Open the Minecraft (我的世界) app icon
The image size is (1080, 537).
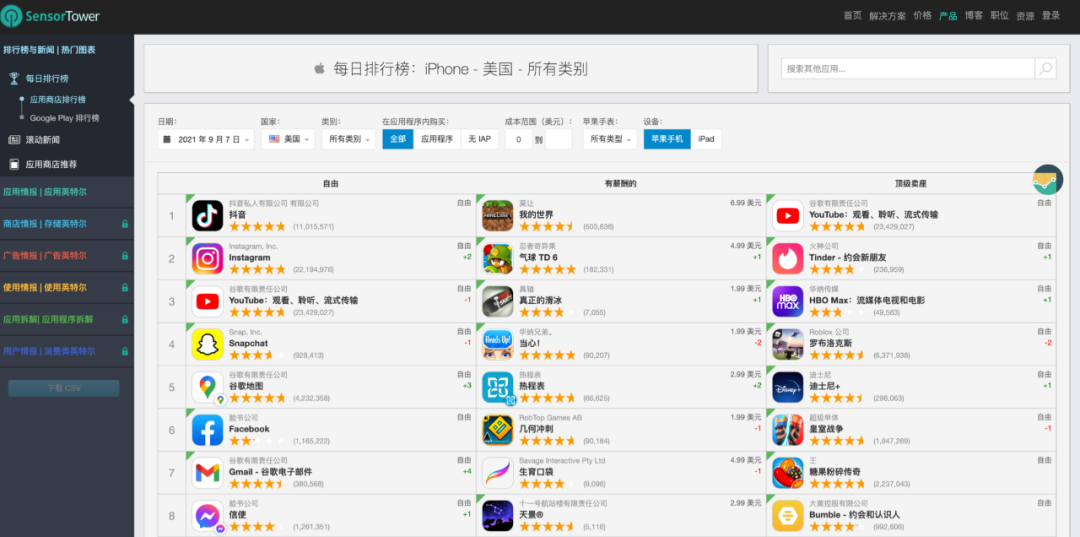497,215
